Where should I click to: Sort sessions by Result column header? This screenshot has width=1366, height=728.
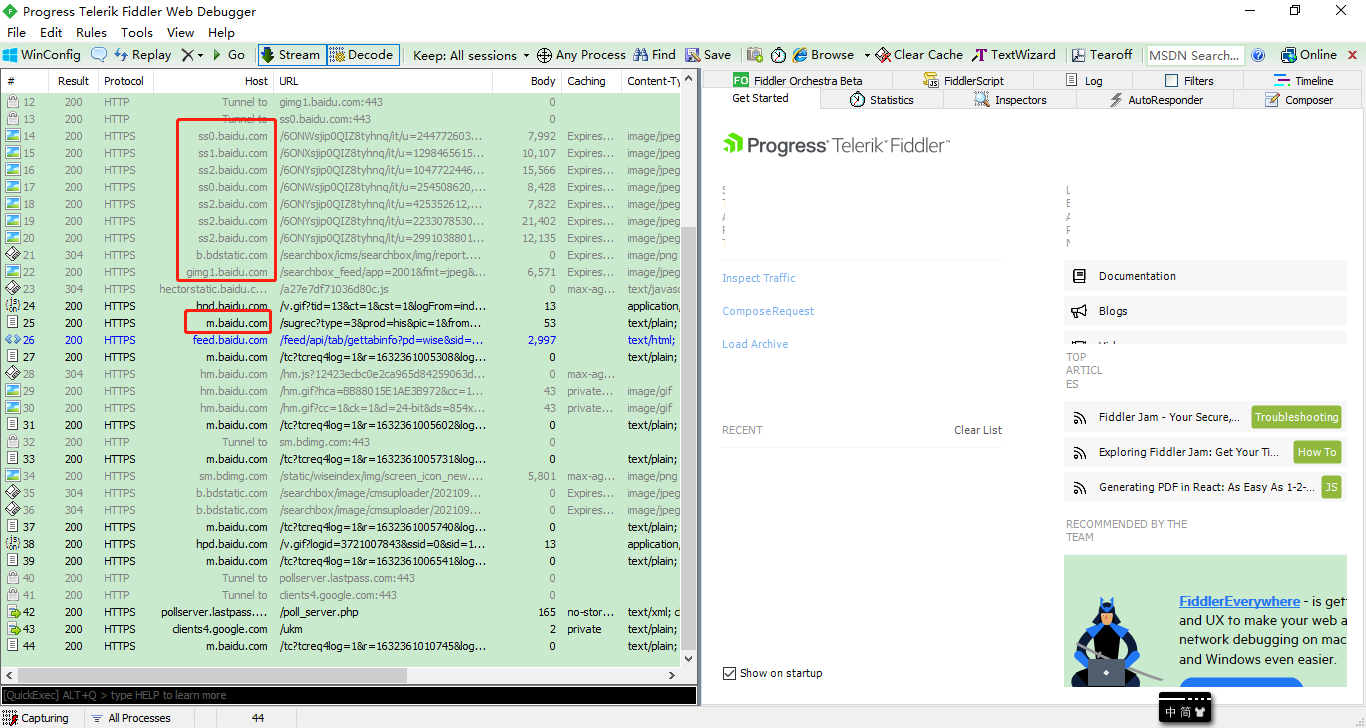(x=73, y=81)
